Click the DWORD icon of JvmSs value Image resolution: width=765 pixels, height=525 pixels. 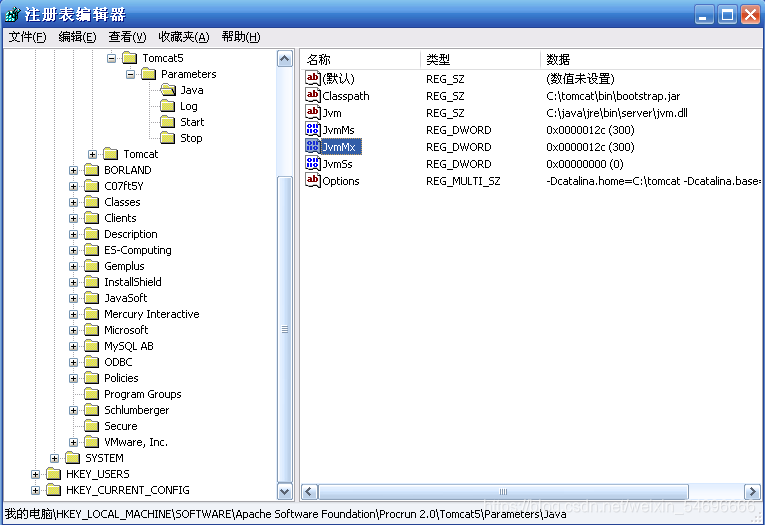[313, 163]
